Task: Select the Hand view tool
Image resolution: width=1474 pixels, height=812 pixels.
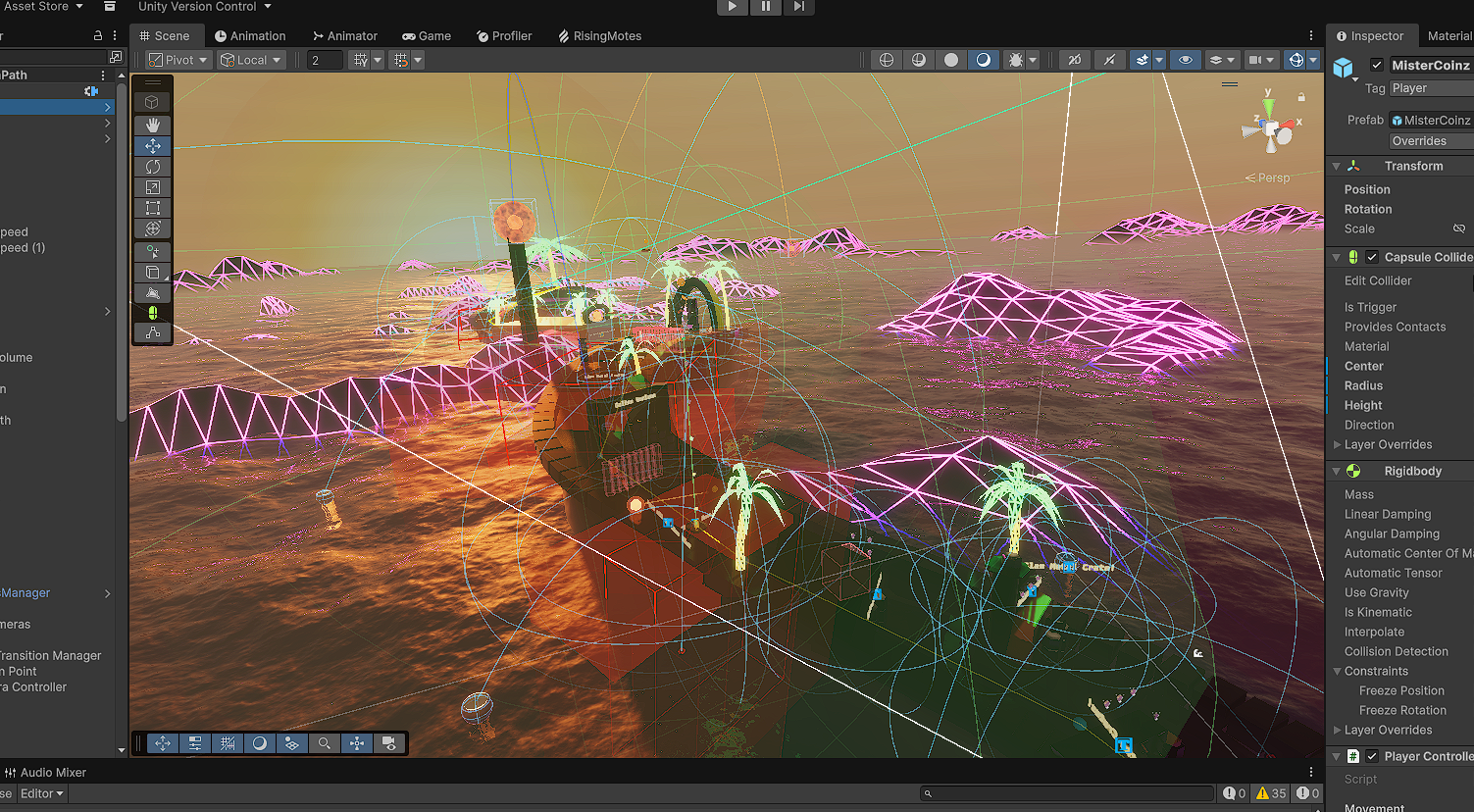Action: 153,126
